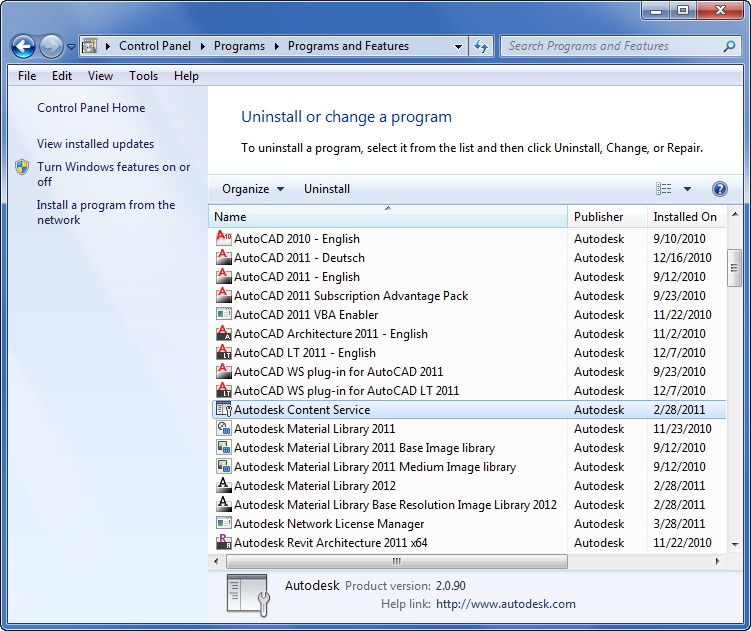This screenshot has width=751, height=631.
Task: Click the vertical scrollbar thumb
Action: 734,268
